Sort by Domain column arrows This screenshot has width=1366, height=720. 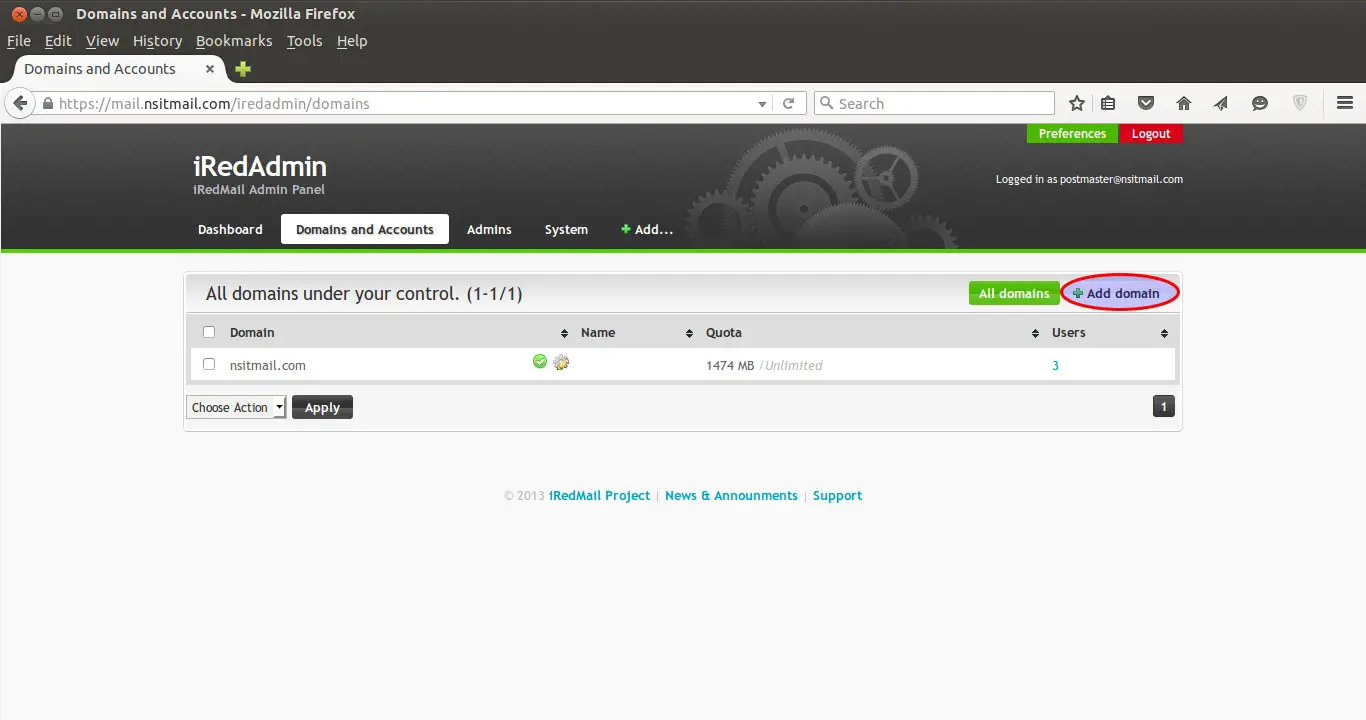pyautogui.click(x=564, y=333)
